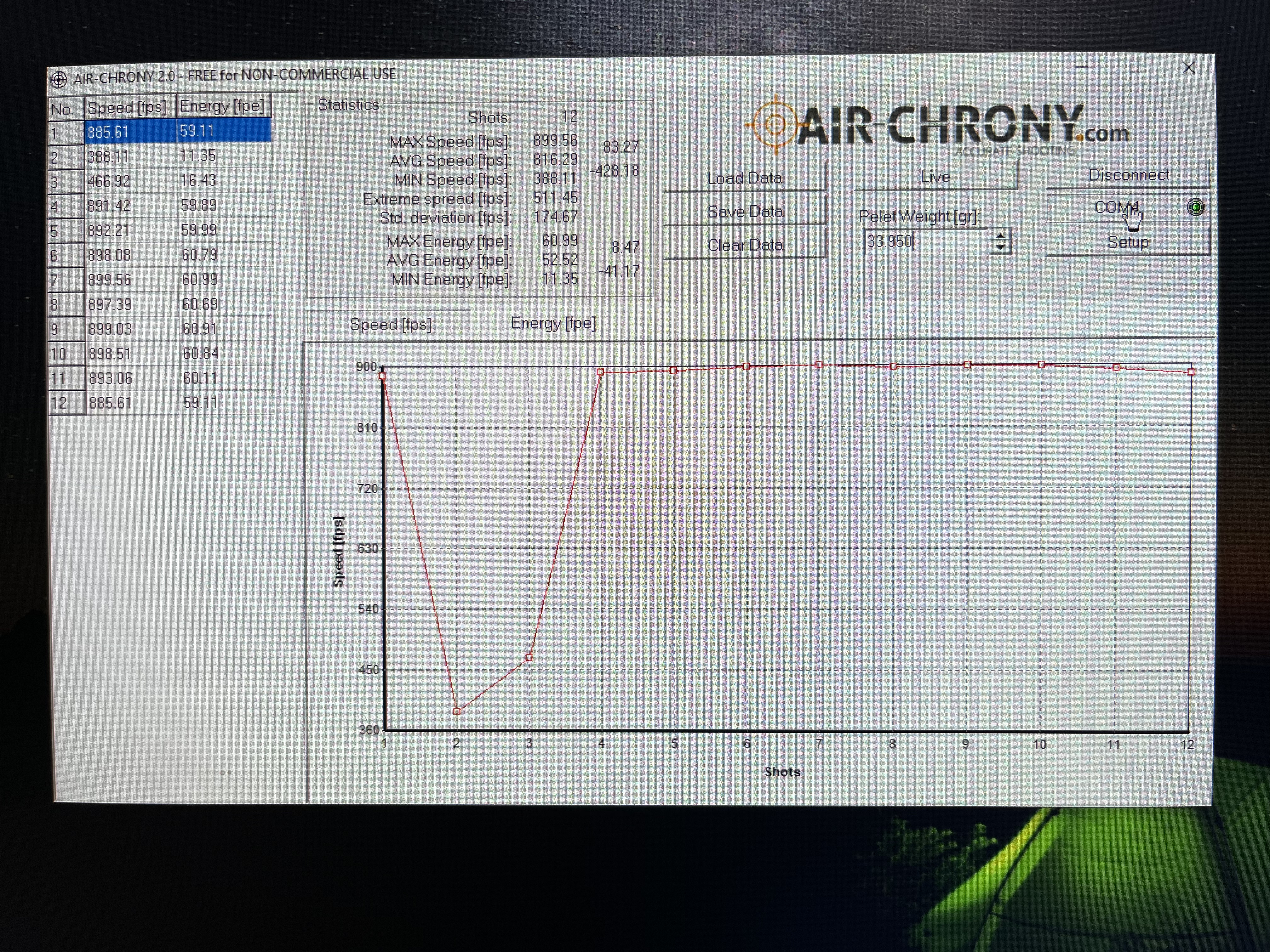Click the Speed [fps] column header

tap(130, 107)
